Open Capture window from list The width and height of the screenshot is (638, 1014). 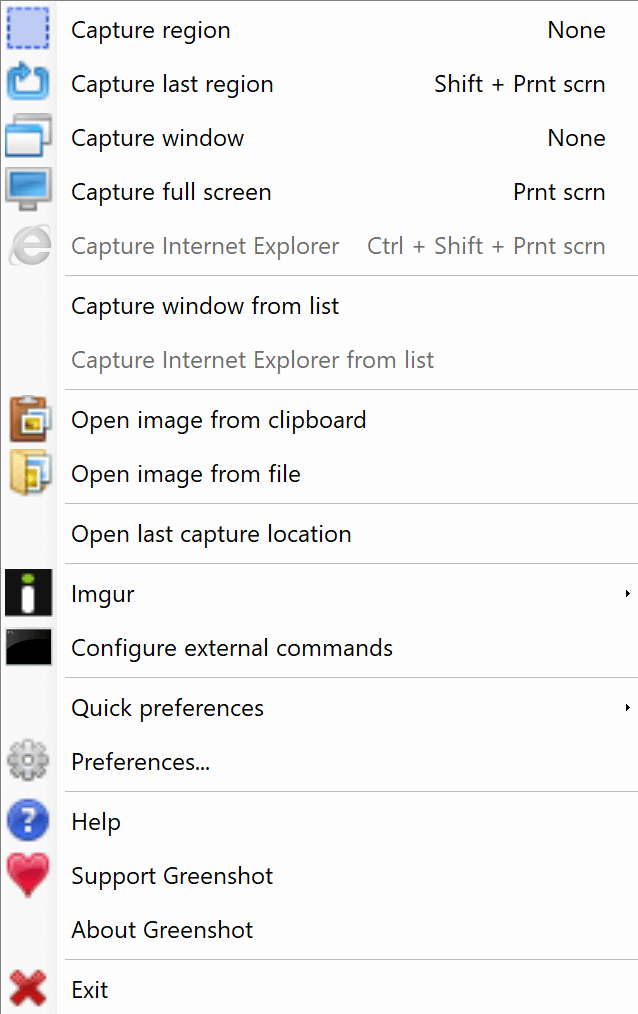205,306
